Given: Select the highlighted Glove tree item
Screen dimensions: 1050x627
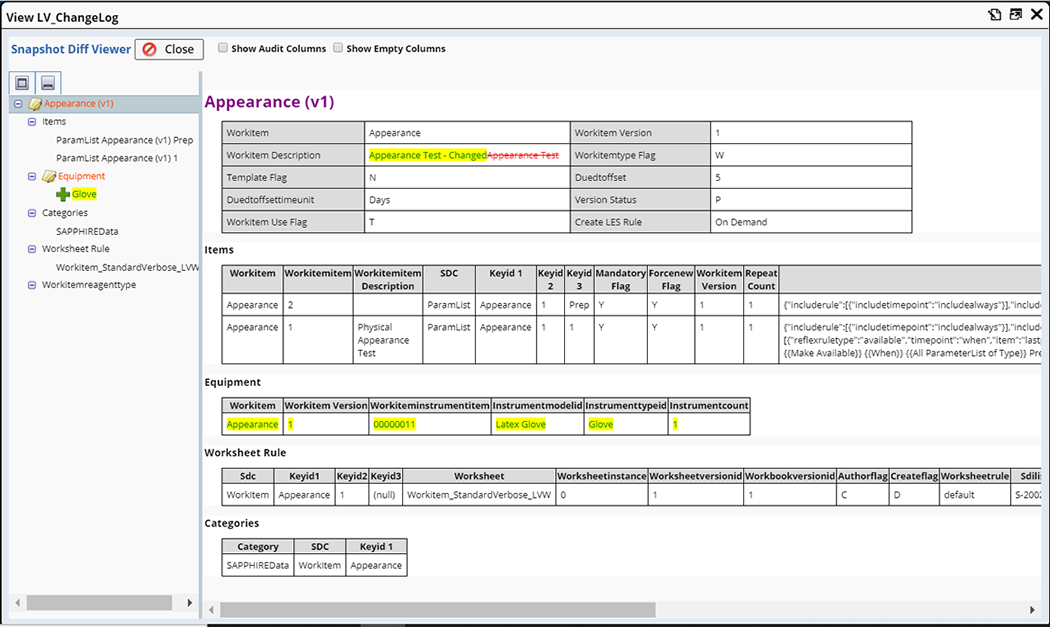Looking at the screenshot, I should pyautogui.click(x=84, y=194).
